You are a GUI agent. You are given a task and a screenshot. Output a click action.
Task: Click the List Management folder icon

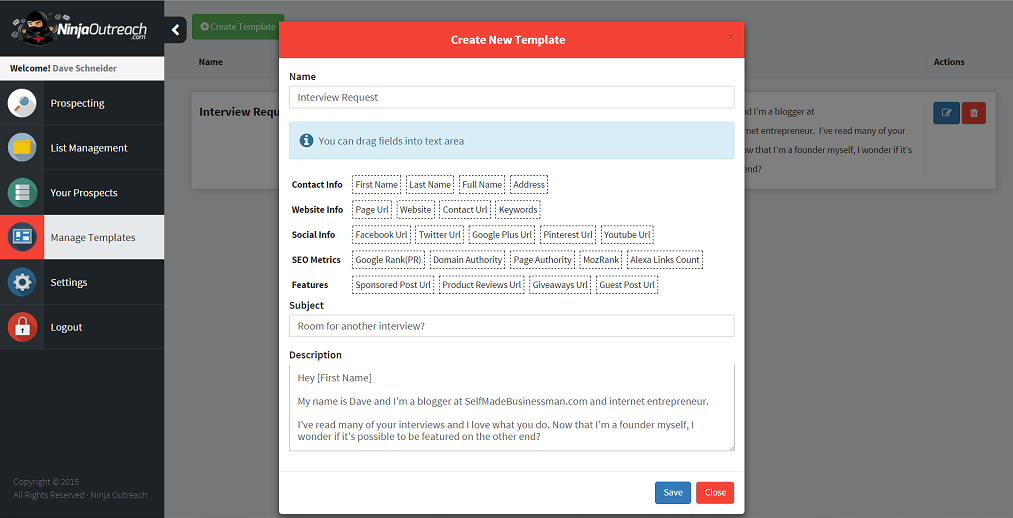[22, 148]
